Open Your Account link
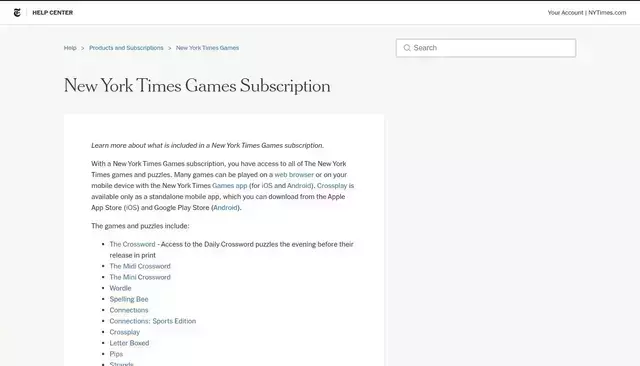 [x=565, y=13]
